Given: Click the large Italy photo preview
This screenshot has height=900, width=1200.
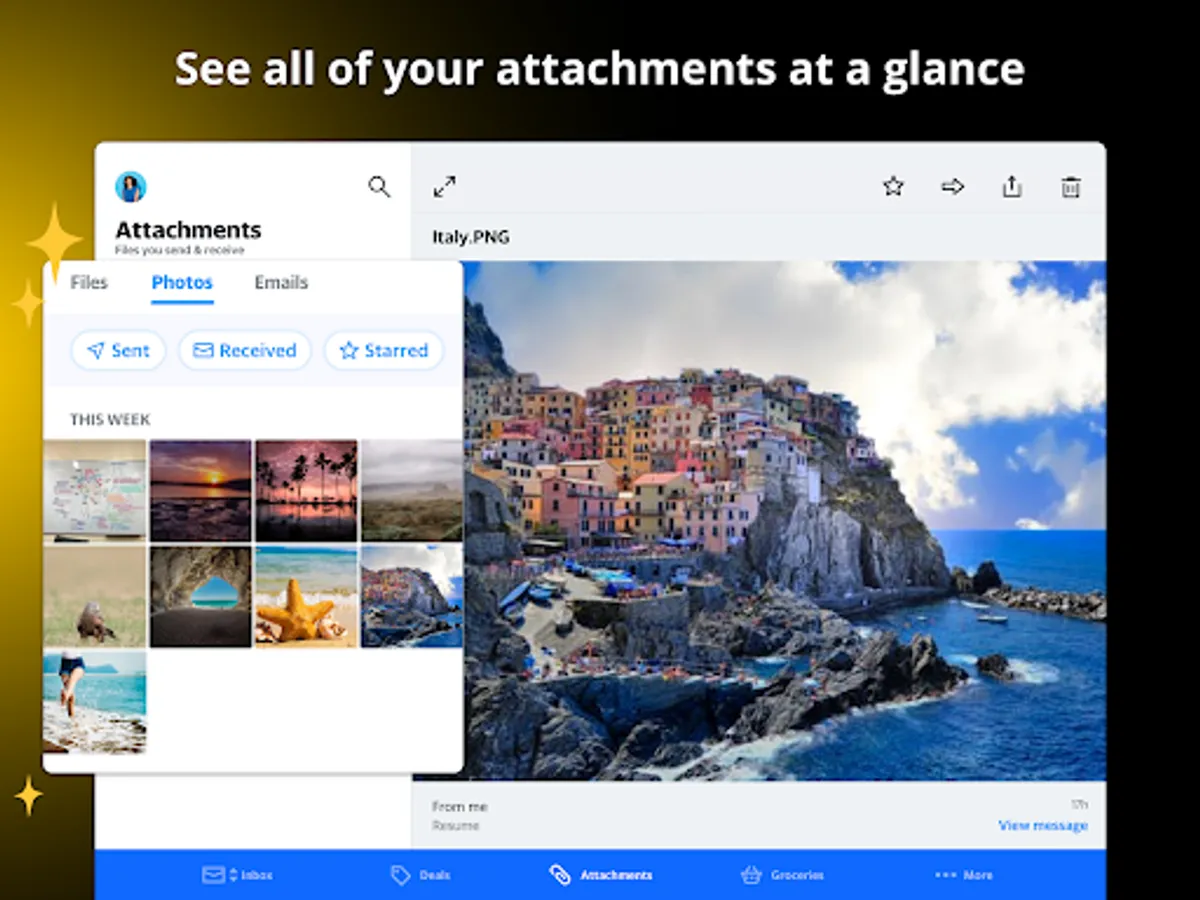Looking at the screenshot, I should tap(785, 520).
